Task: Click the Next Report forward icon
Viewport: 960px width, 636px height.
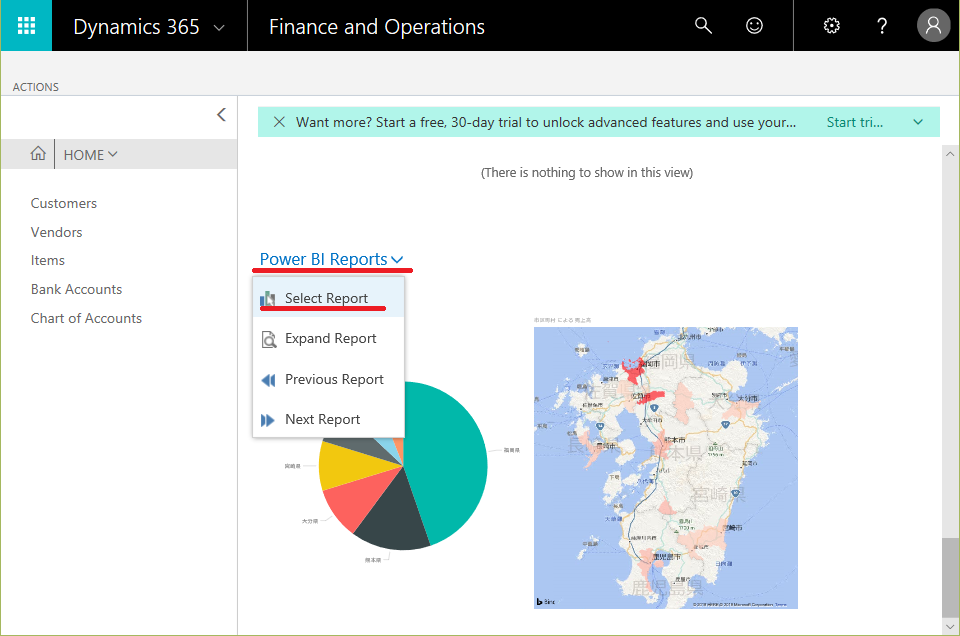Action: tap(268, 420)
